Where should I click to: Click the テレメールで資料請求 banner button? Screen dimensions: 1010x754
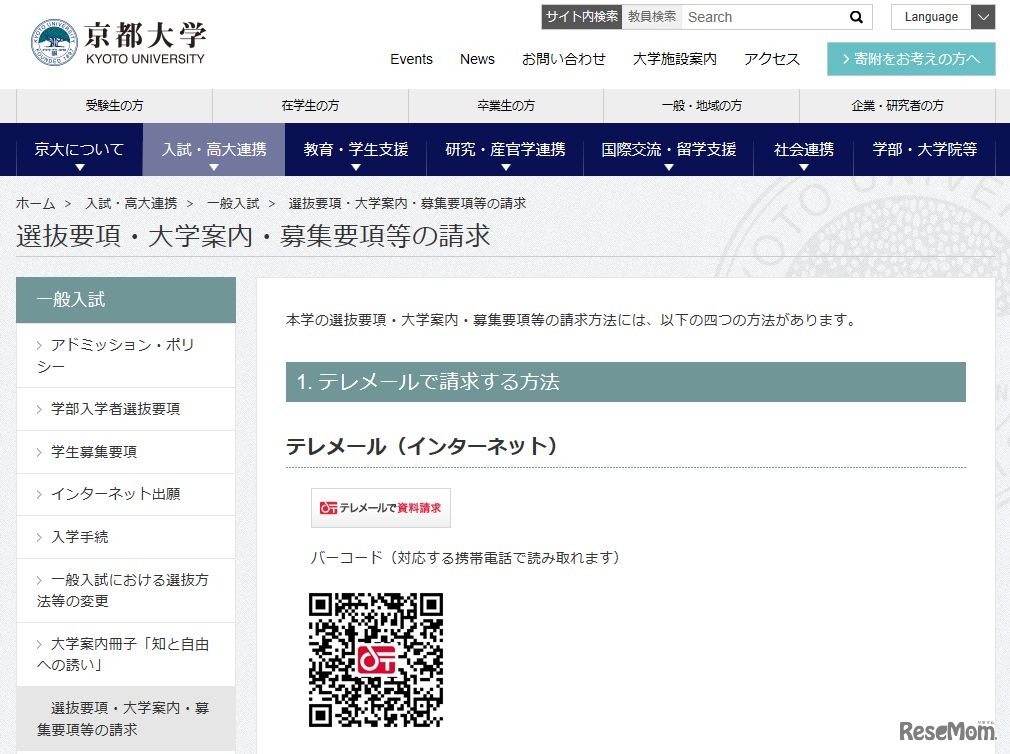coord(381,508)
